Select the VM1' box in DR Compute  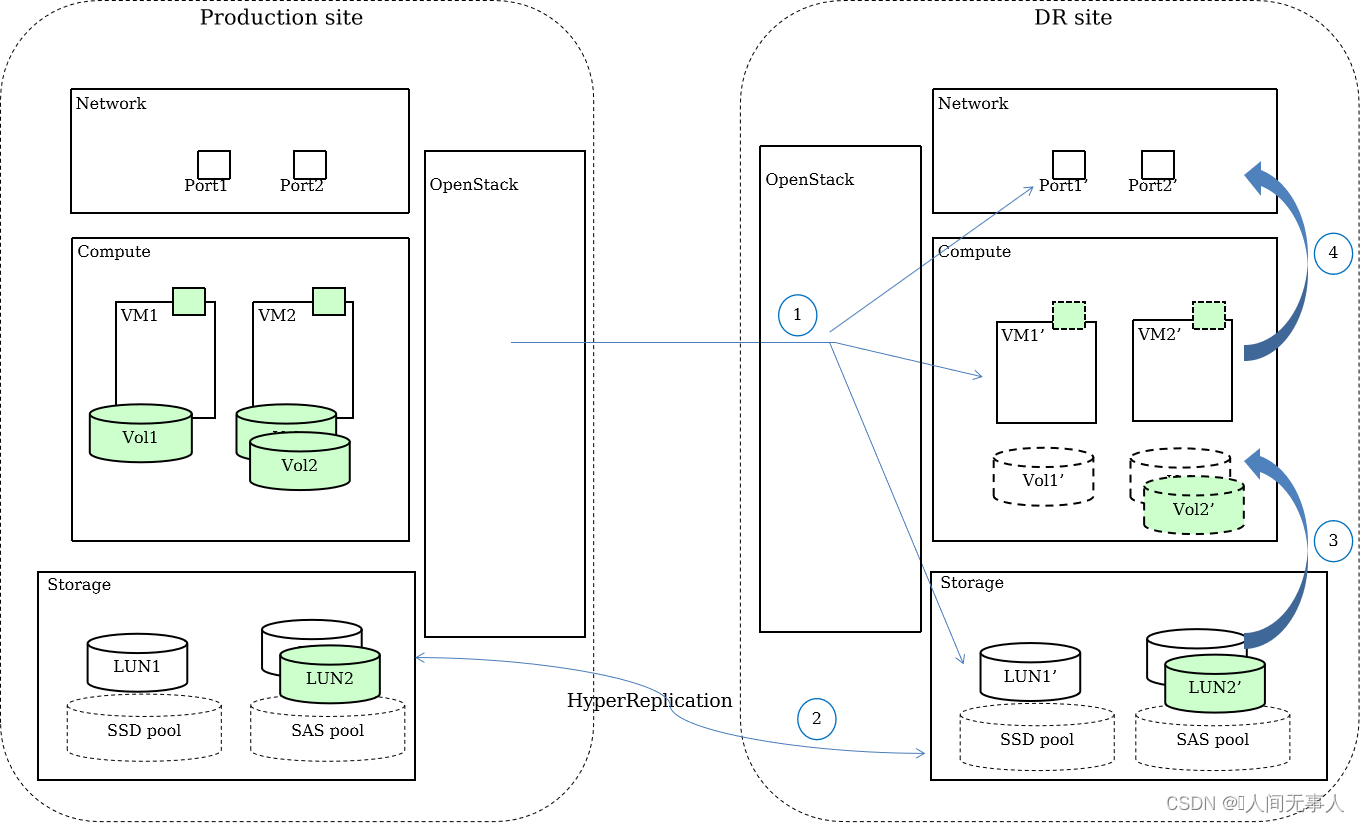[x=1047, y=372]
